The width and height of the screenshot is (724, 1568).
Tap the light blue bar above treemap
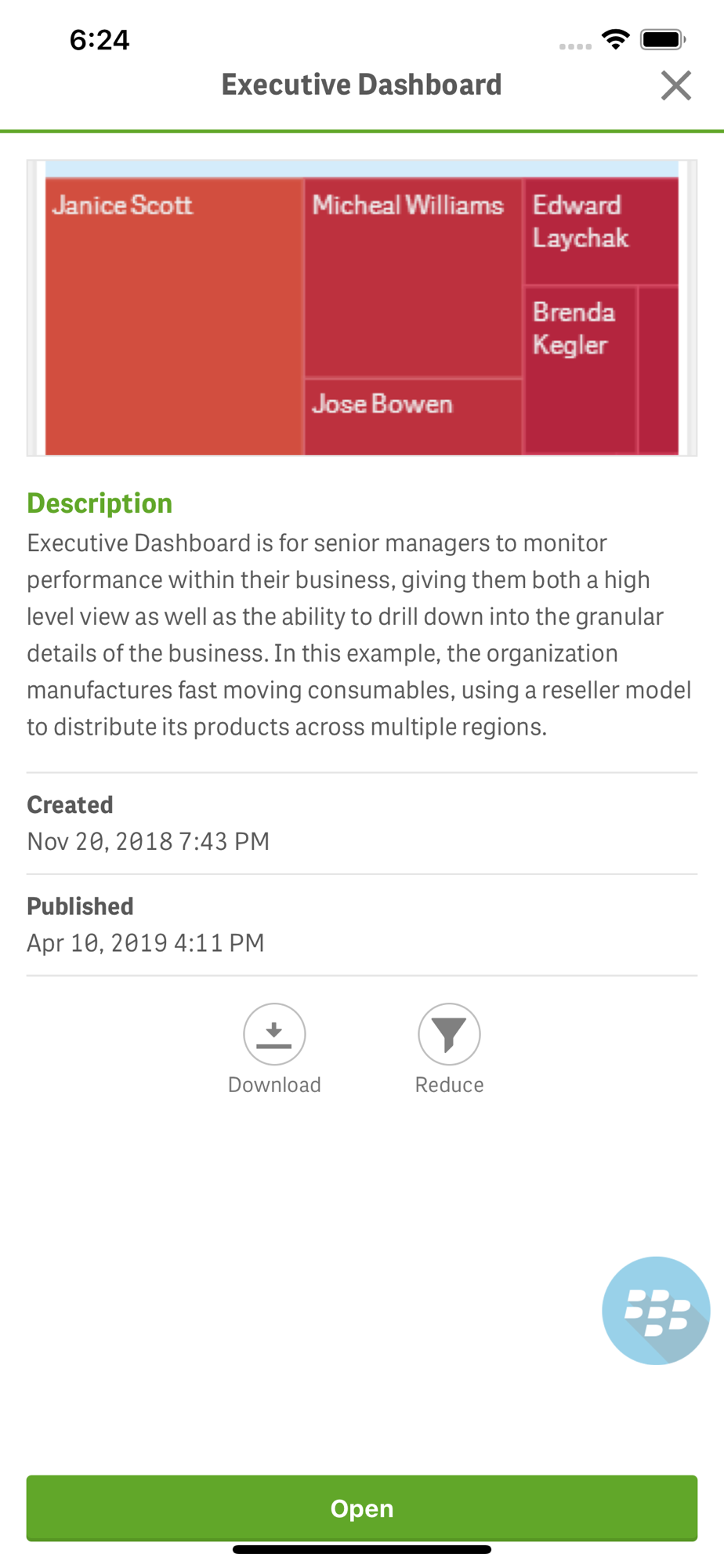coord(362,169)
